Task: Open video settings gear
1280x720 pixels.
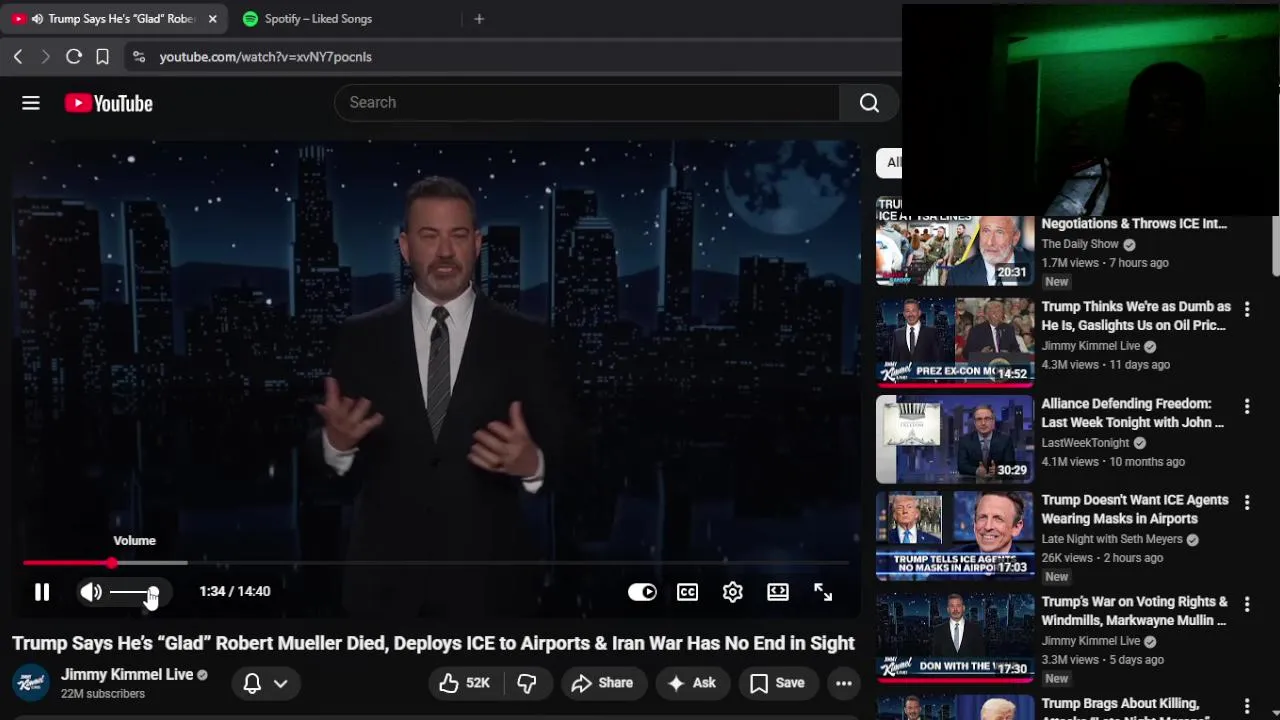Action: click(x=733, y=592)
